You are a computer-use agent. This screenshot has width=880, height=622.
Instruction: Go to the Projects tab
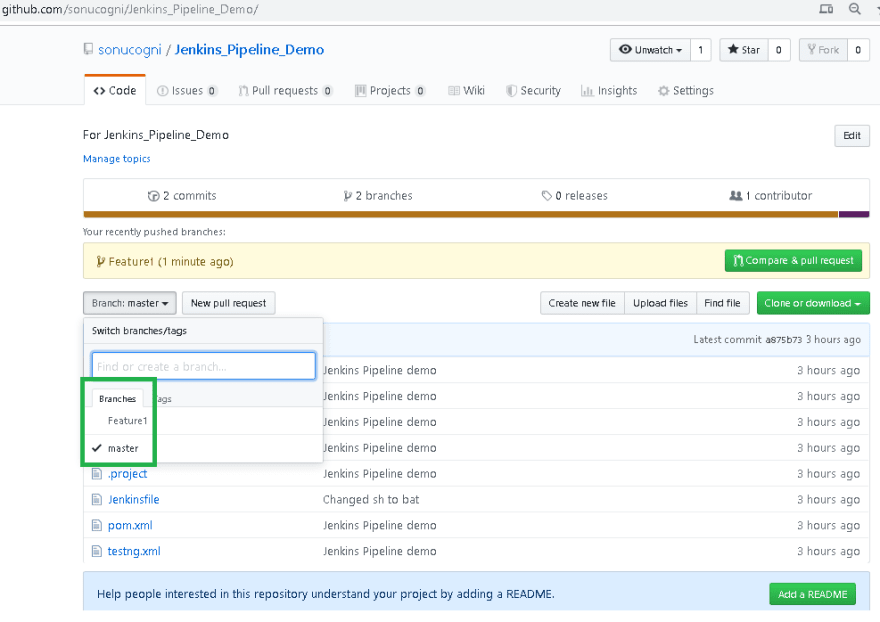point(390,90)
